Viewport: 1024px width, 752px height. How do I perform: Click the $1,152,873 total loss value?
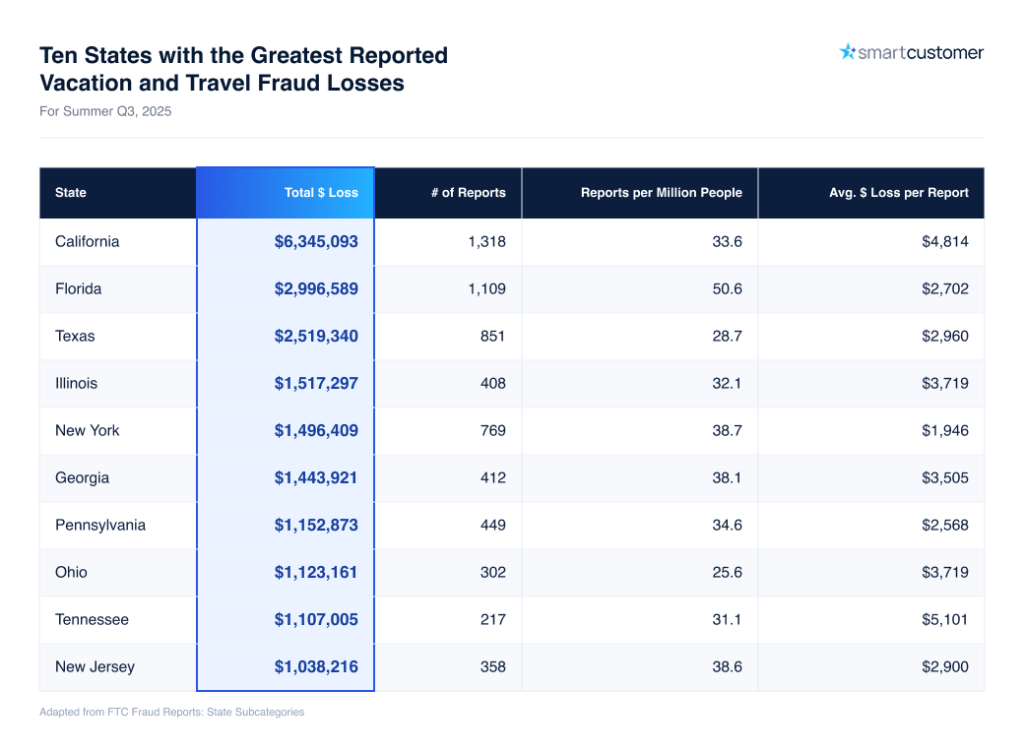pyautogui.click(x=316, y=525)
